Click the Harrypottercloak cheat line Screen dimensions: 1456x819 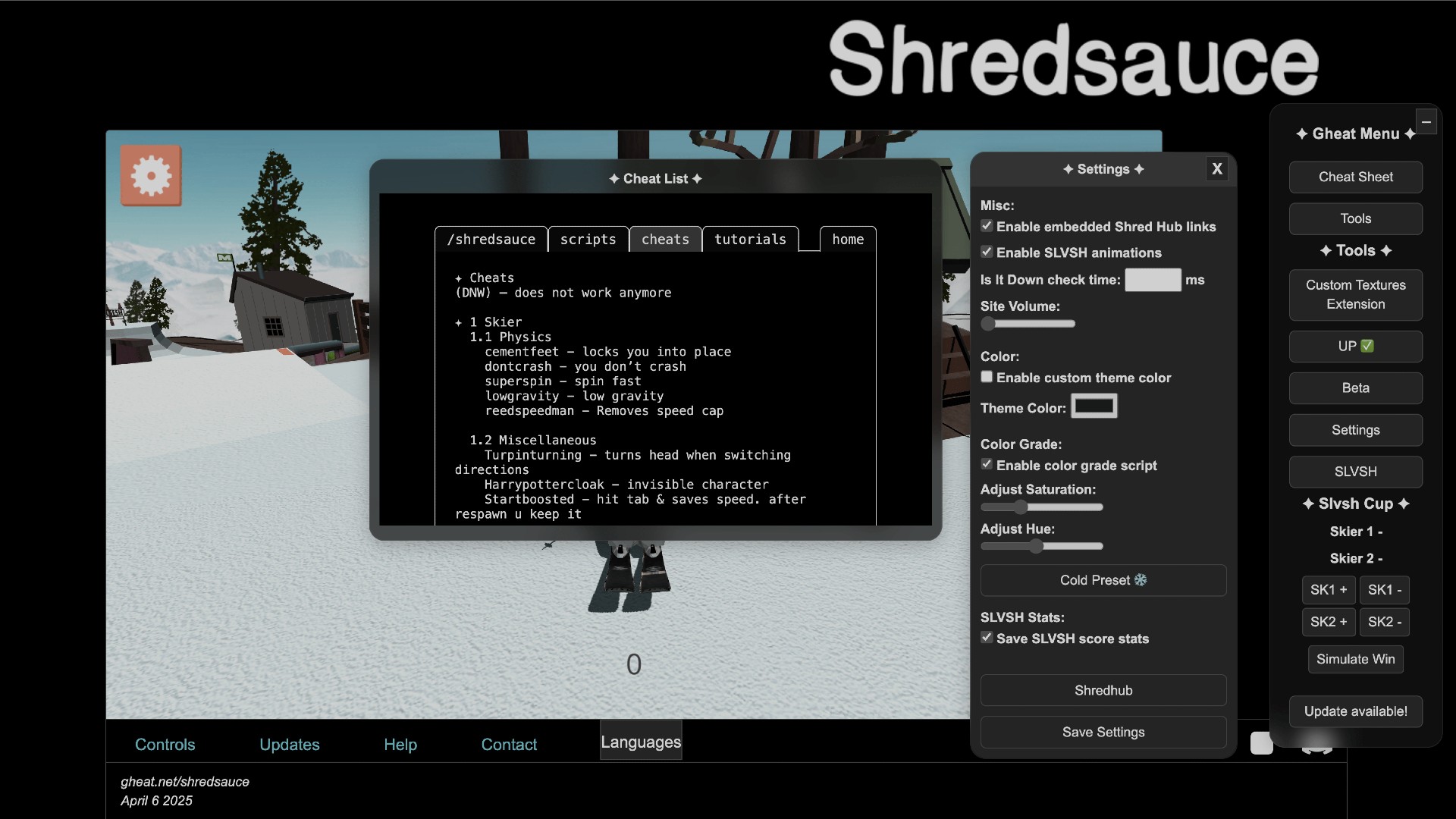[626, 485]
